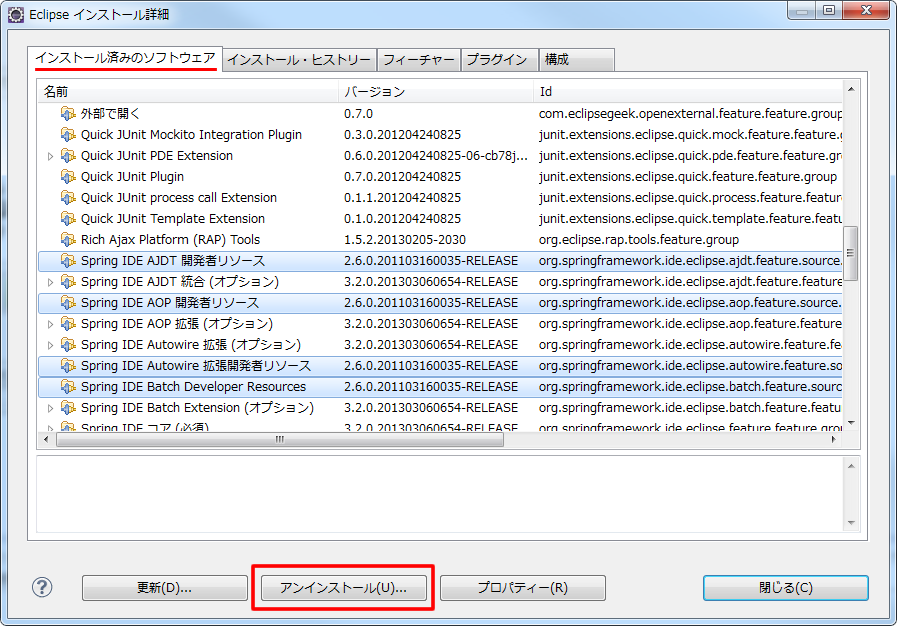Click the feature icon beside 外部で開く
The height and width of the screenshot is (626, 897).
point(68,113)
